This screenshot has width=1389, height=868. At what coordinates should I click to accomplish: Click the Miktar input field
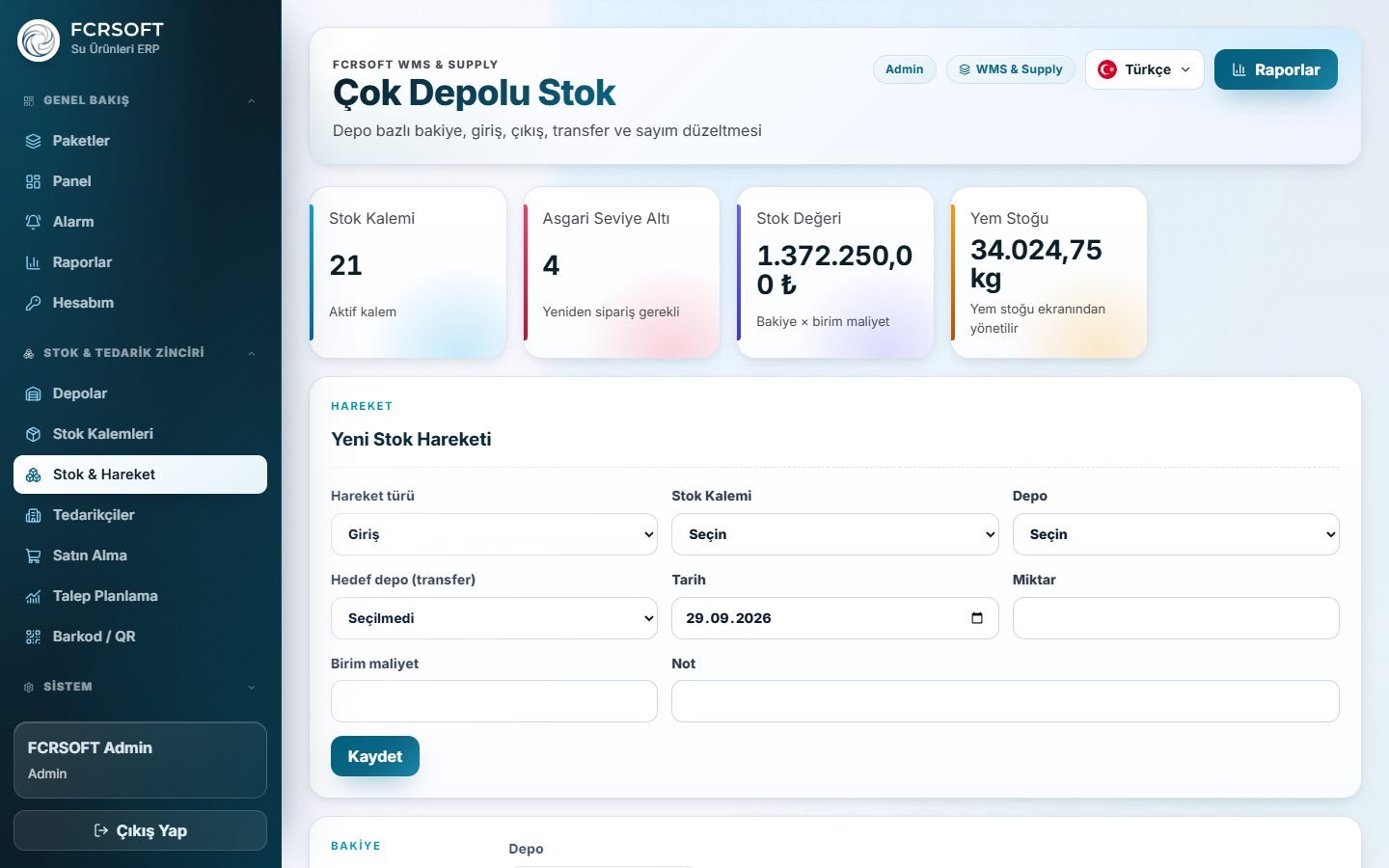point(1176,618)
